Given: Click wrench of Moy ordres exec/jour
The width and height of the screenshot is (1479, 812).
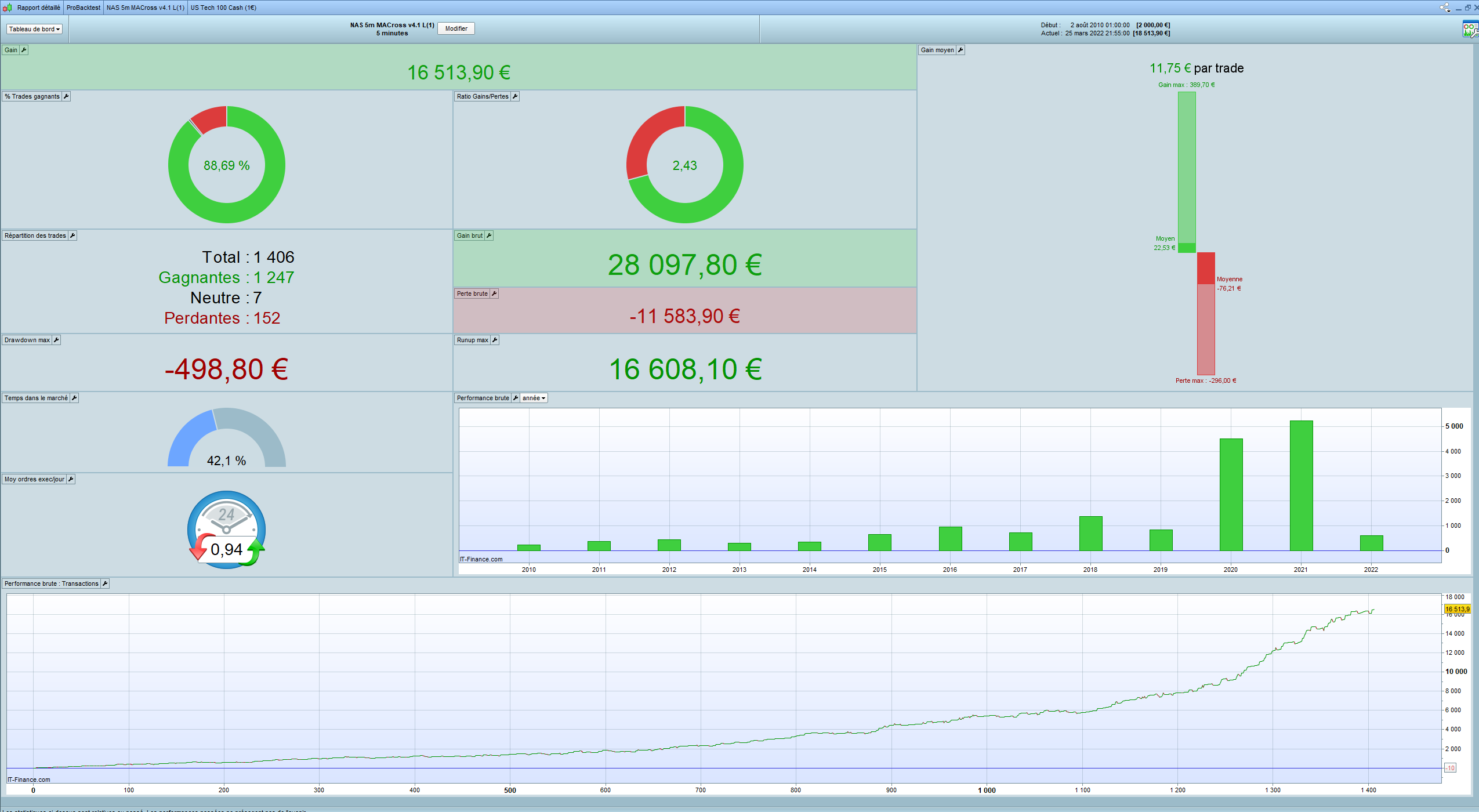Looking at the screenshot, I should (71, 479).
